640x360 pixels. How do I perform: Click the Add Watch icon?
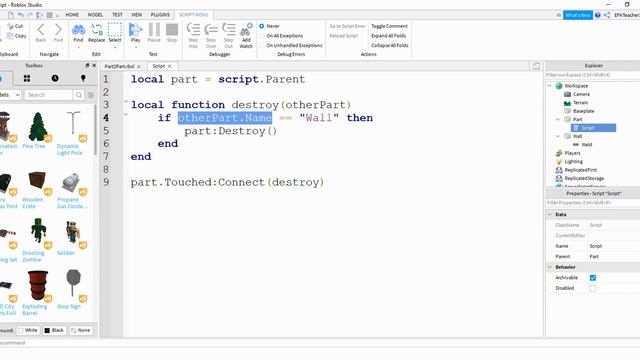coord(246,30)
